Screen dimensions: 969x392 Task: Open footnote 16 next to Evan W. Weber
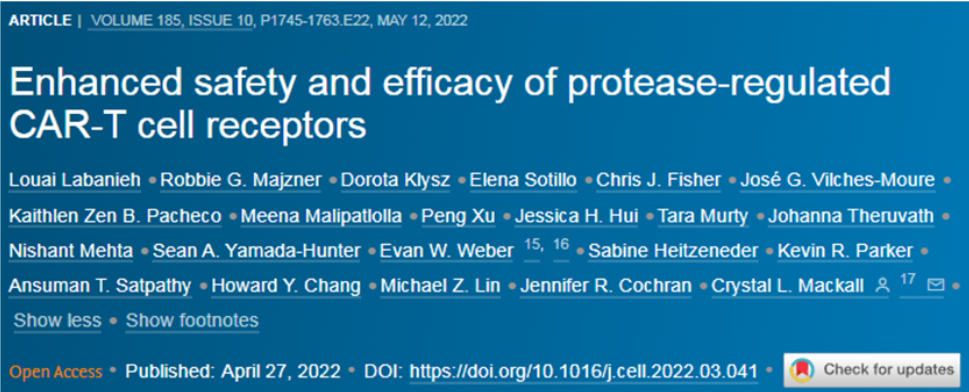[x=561, y=245]
